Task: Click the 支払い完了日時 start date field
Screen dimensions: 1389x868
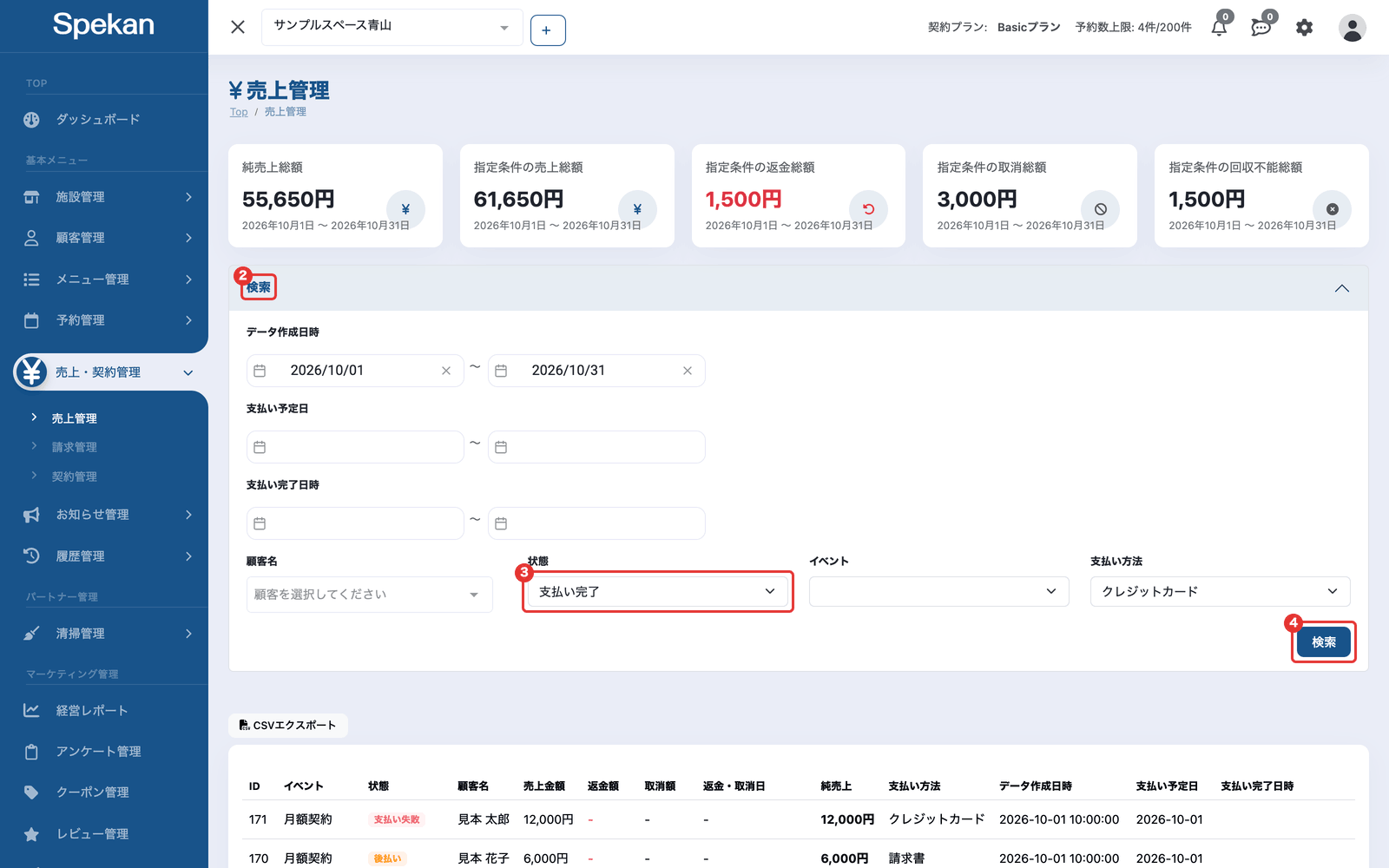Action: [x=355, y=523]
